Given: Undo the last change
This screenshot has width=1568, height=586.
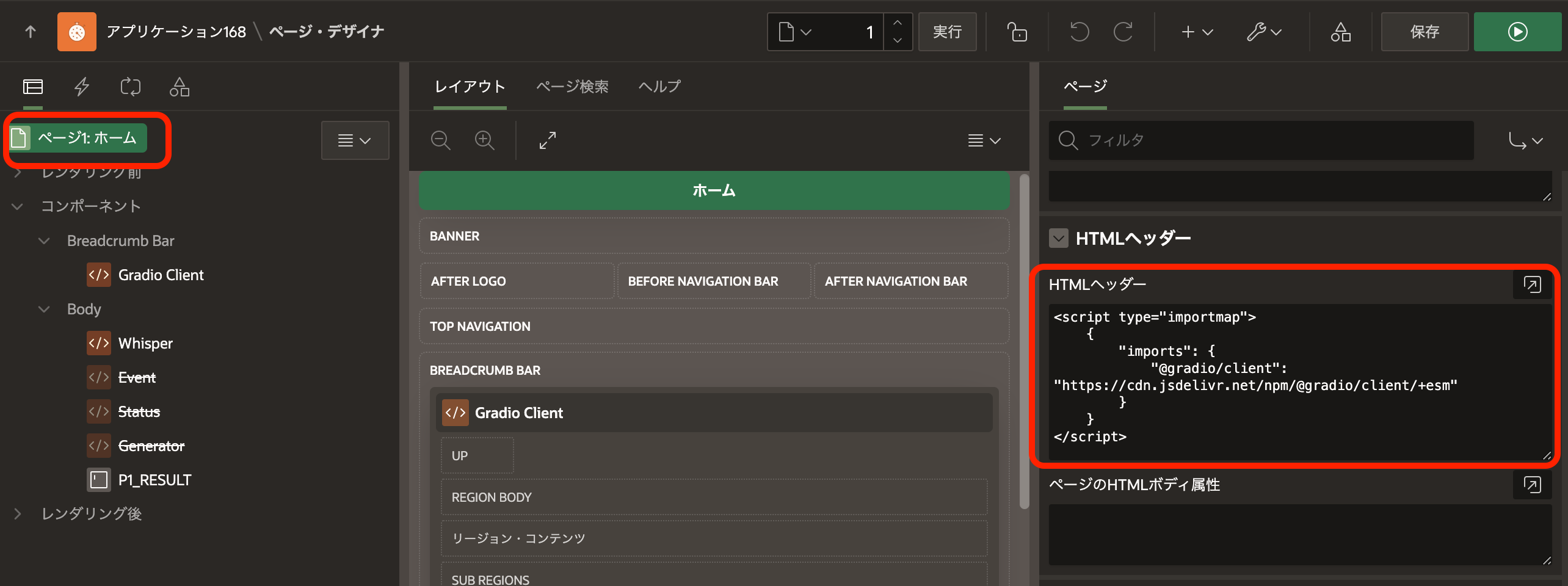Looking at the screenshot, I should (x=1079, y=32).
